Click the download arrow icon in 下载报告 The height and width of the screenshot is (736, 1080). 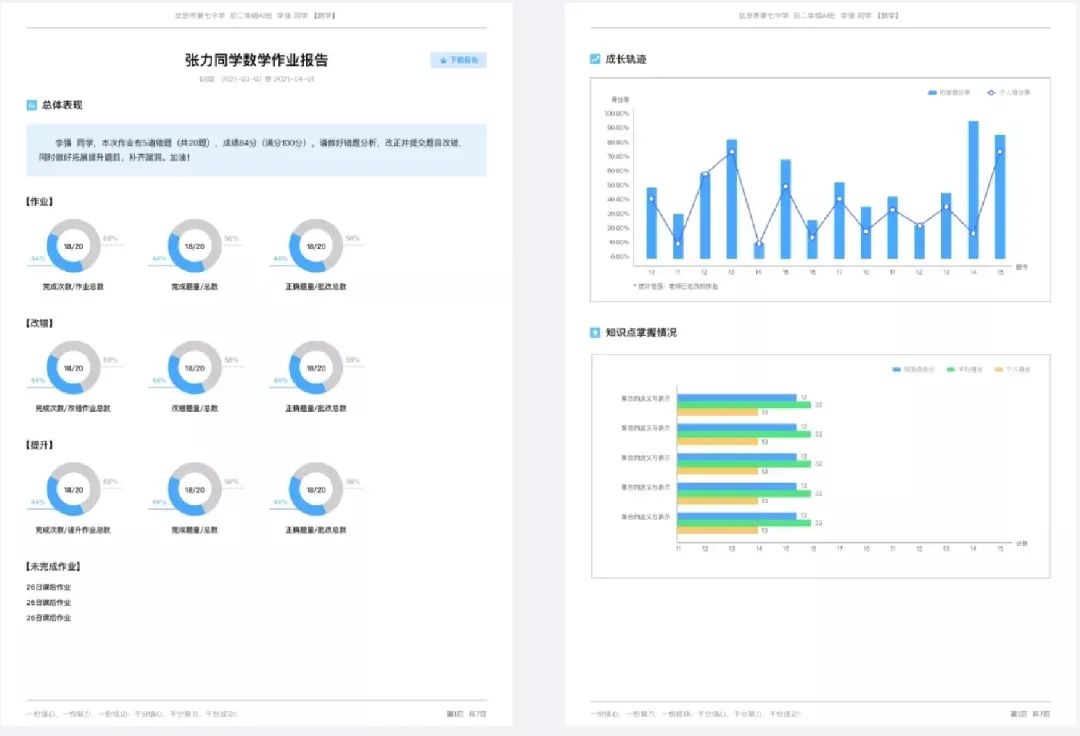coord(443,60)
